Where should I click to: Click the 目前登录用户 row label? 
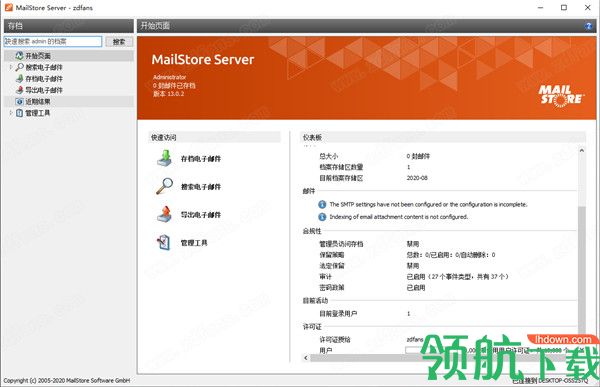[x=338, y=314]
